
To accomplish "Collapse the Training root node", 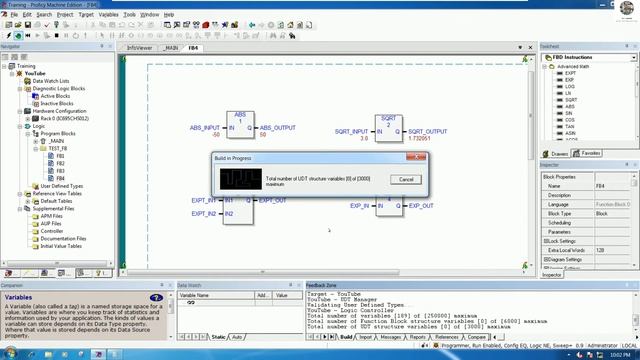I will 4,66.
